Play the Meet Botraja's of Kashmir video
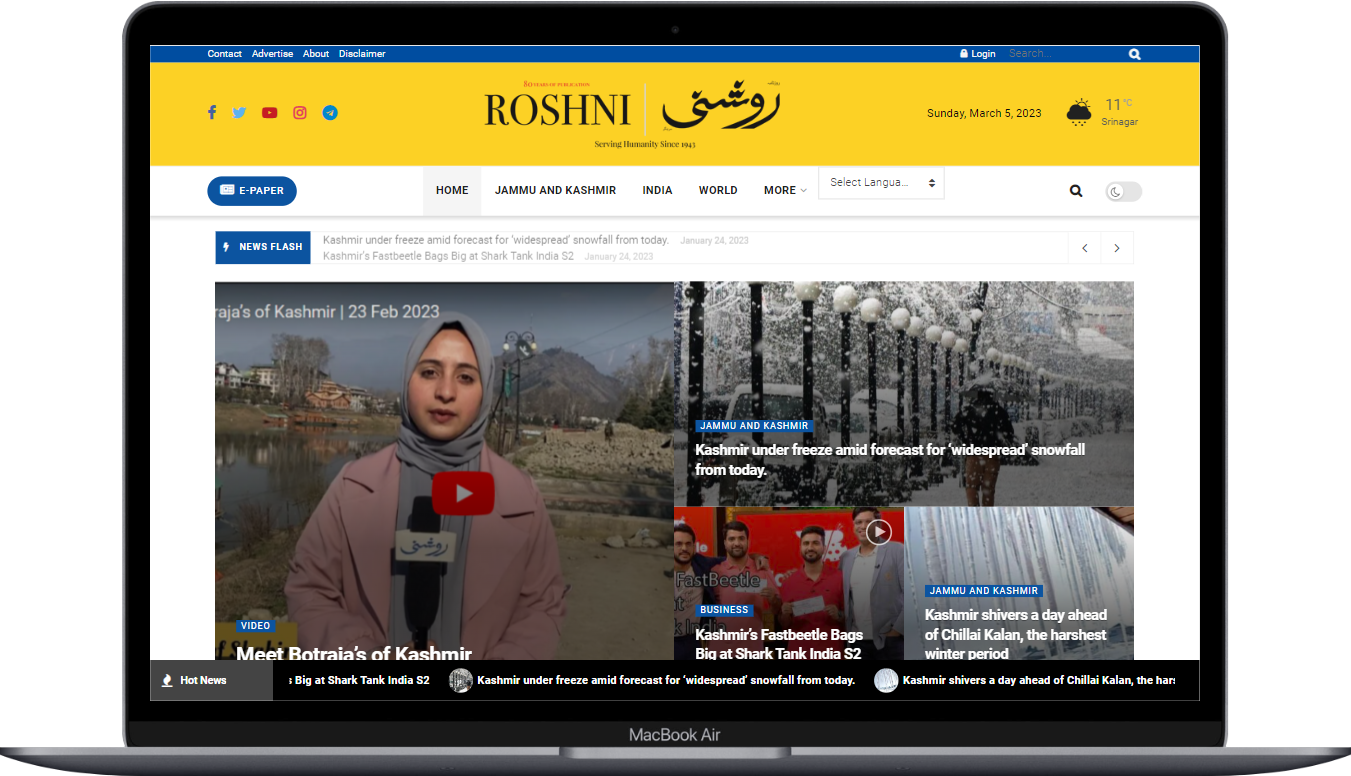This screenshot has height=776, width=1351. (463, 493)
